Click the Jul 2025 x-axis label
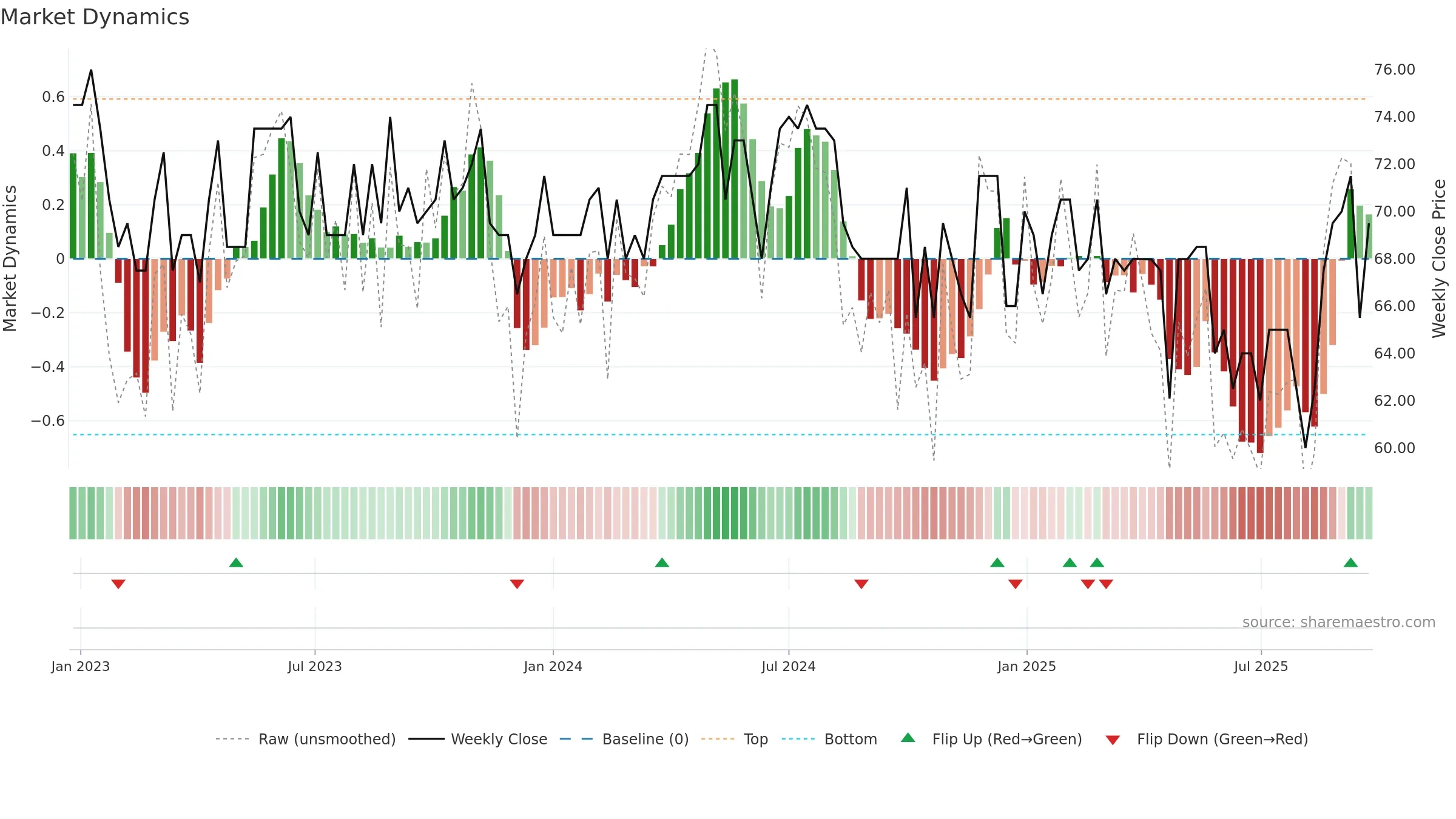 click(x=1261, y=666)
